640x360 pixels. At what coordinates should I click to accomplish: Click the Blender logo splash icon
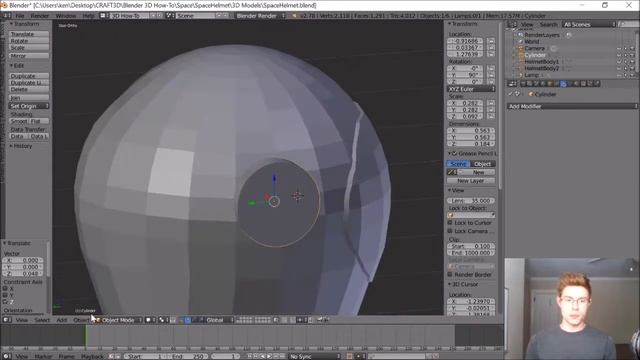tap(294, 16)
